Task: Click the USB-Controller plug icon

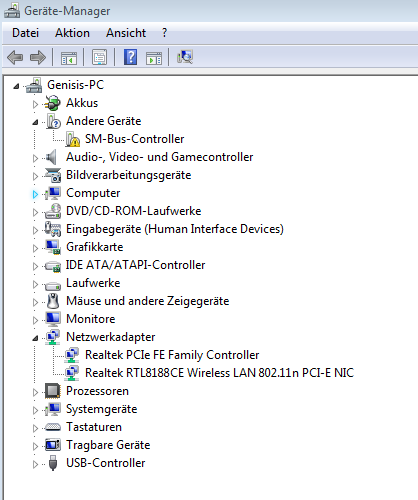Action: coord(53,463)
